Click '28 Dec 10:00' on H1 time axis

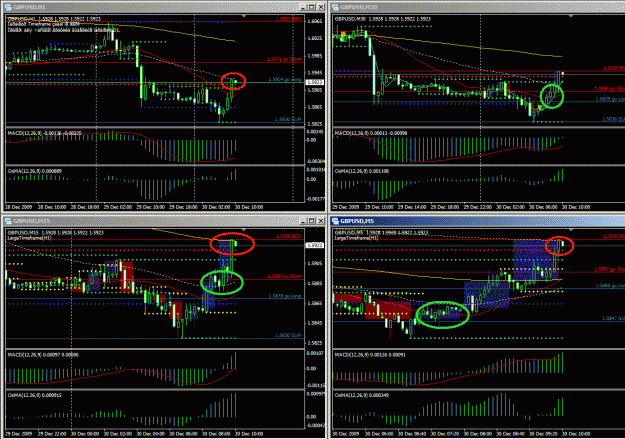[x=52, y=207]
